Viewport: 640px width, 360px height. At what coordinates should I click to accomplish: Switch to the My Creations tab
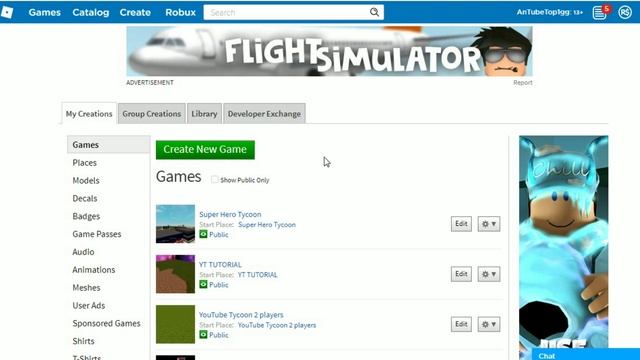[89, 113]
